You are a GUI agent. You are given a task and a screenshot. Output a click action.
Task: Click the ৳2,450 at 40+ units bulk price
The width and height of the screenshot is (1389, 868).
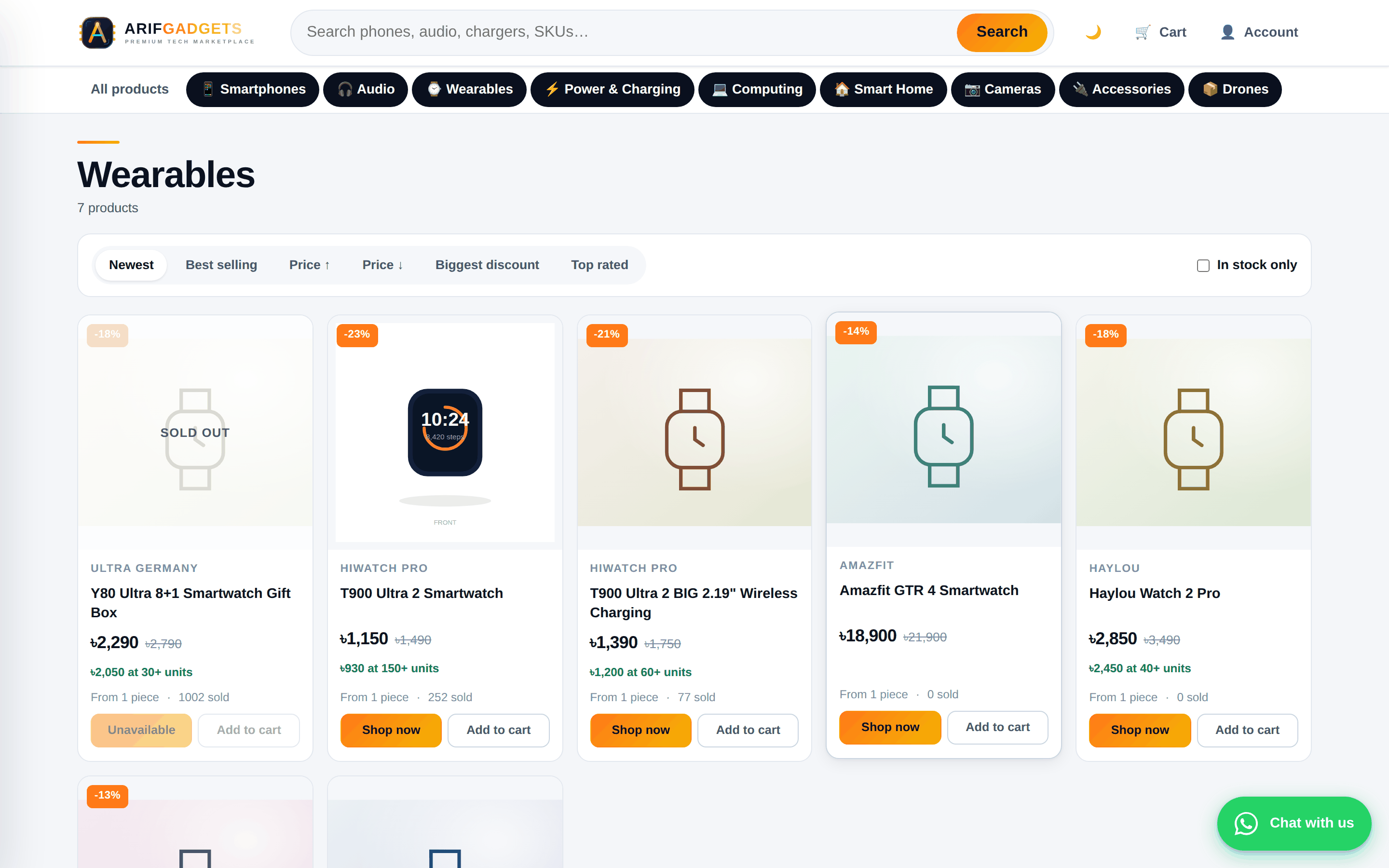1140,669
